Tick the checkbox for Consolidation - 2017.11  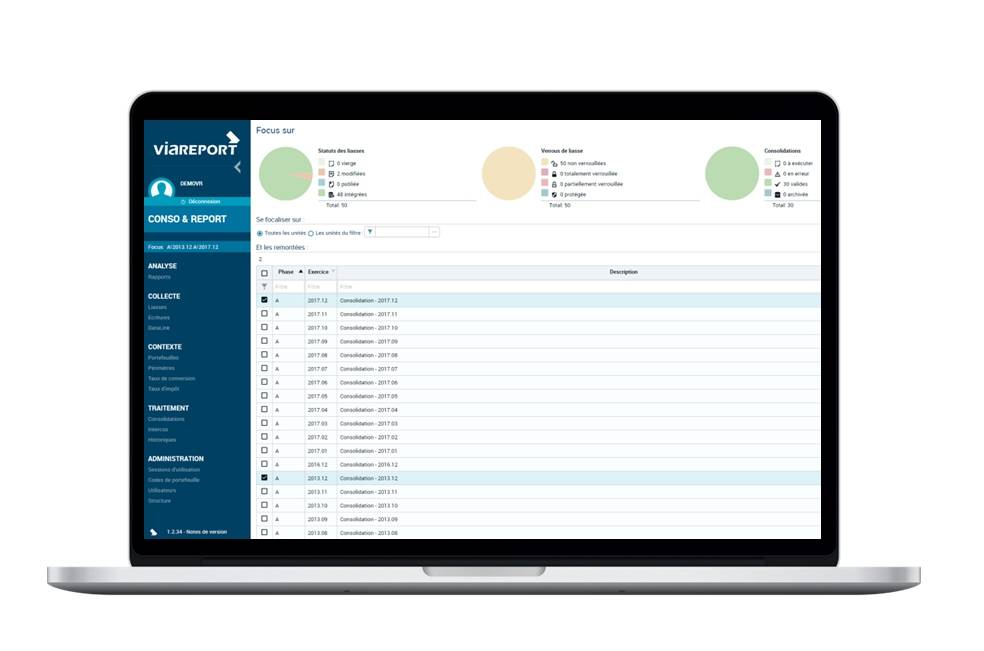[264, 313]
